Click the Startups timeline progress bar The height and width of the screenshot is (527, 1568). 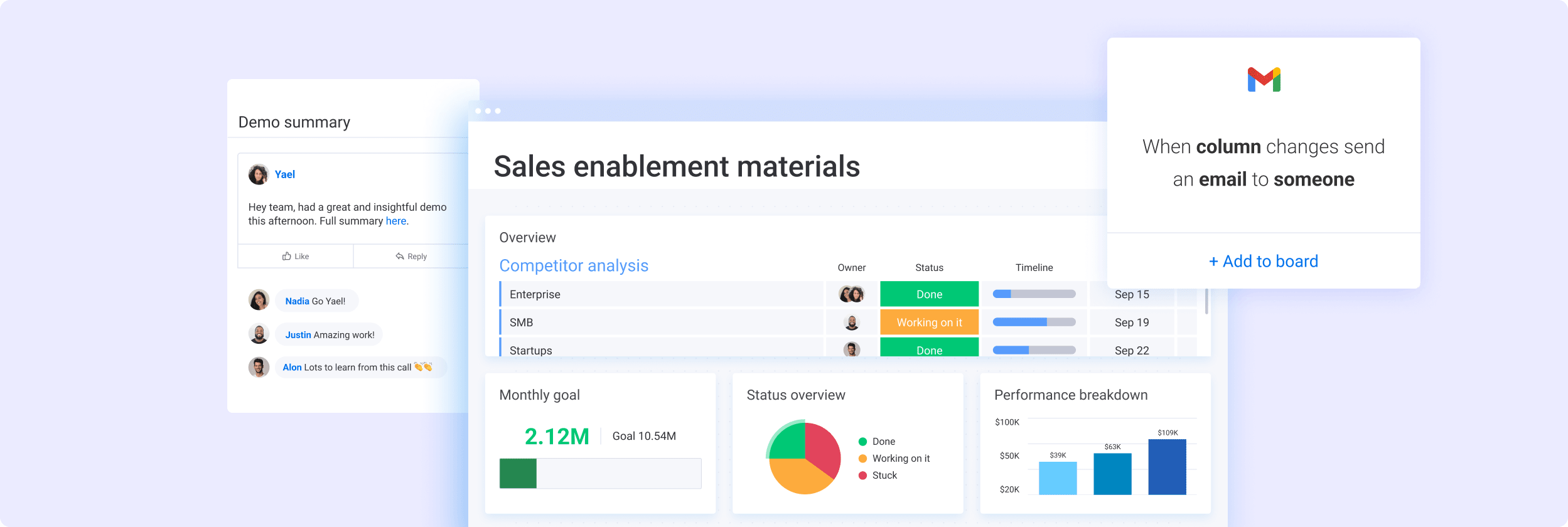[x=1034, y=350]
